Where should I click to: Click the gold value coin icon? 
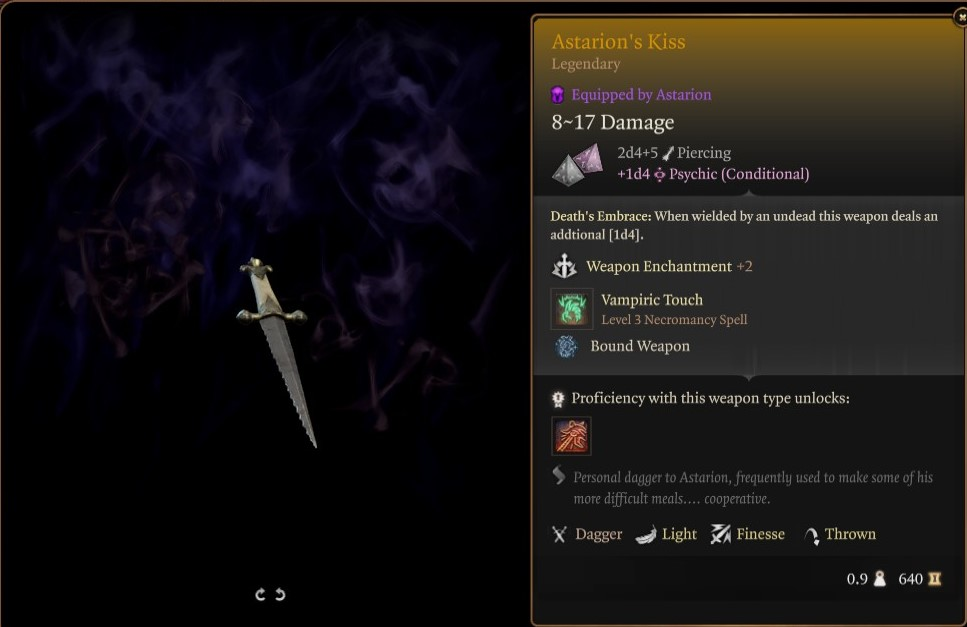935,579
